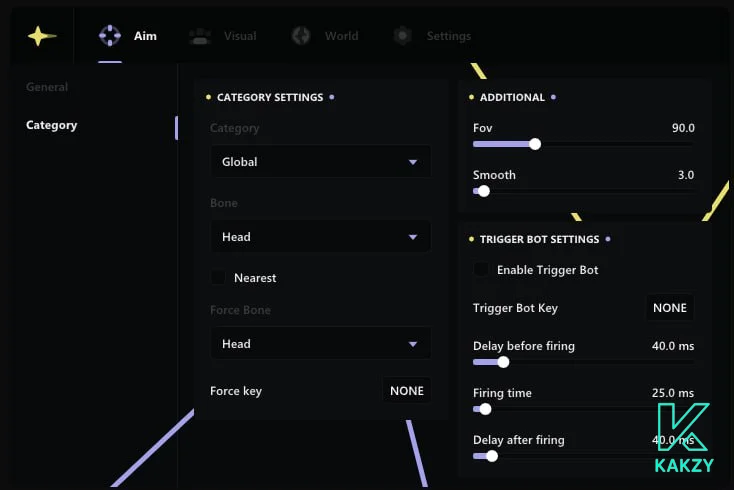Open the Category dropdown showing Global
Image resolution: width=734 pixels, height=490 pixels.
click(320, 162)
